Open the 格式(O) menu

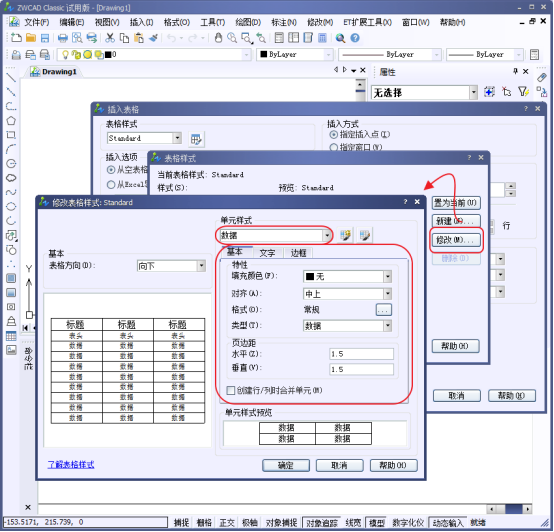[177, 22]
